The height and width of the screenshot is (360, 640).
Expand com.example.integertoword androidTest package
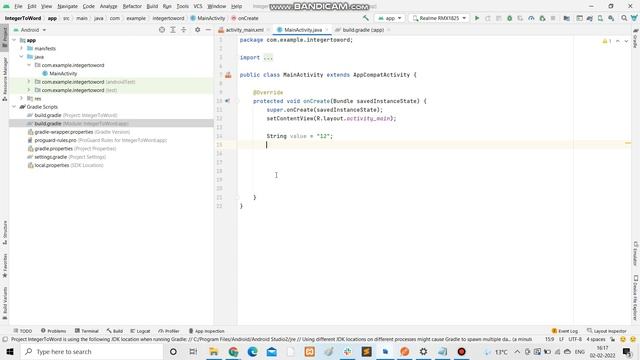coord(29,82)
